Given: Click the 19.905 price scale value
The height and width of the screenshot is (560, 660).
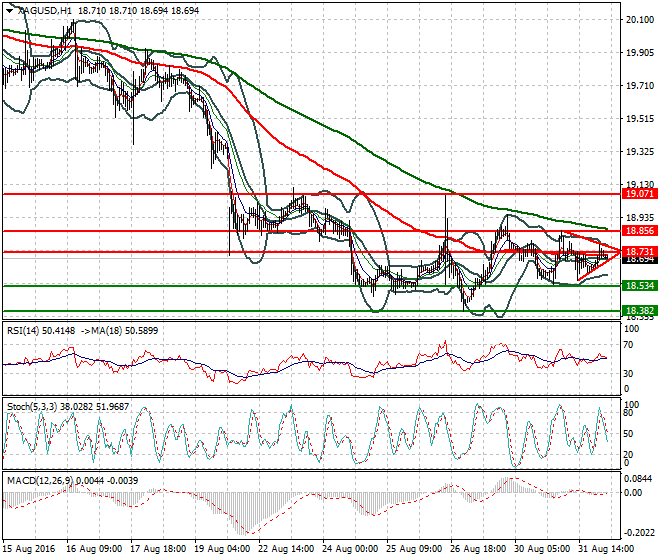Looking at the screenshot, I should (640, 53).
